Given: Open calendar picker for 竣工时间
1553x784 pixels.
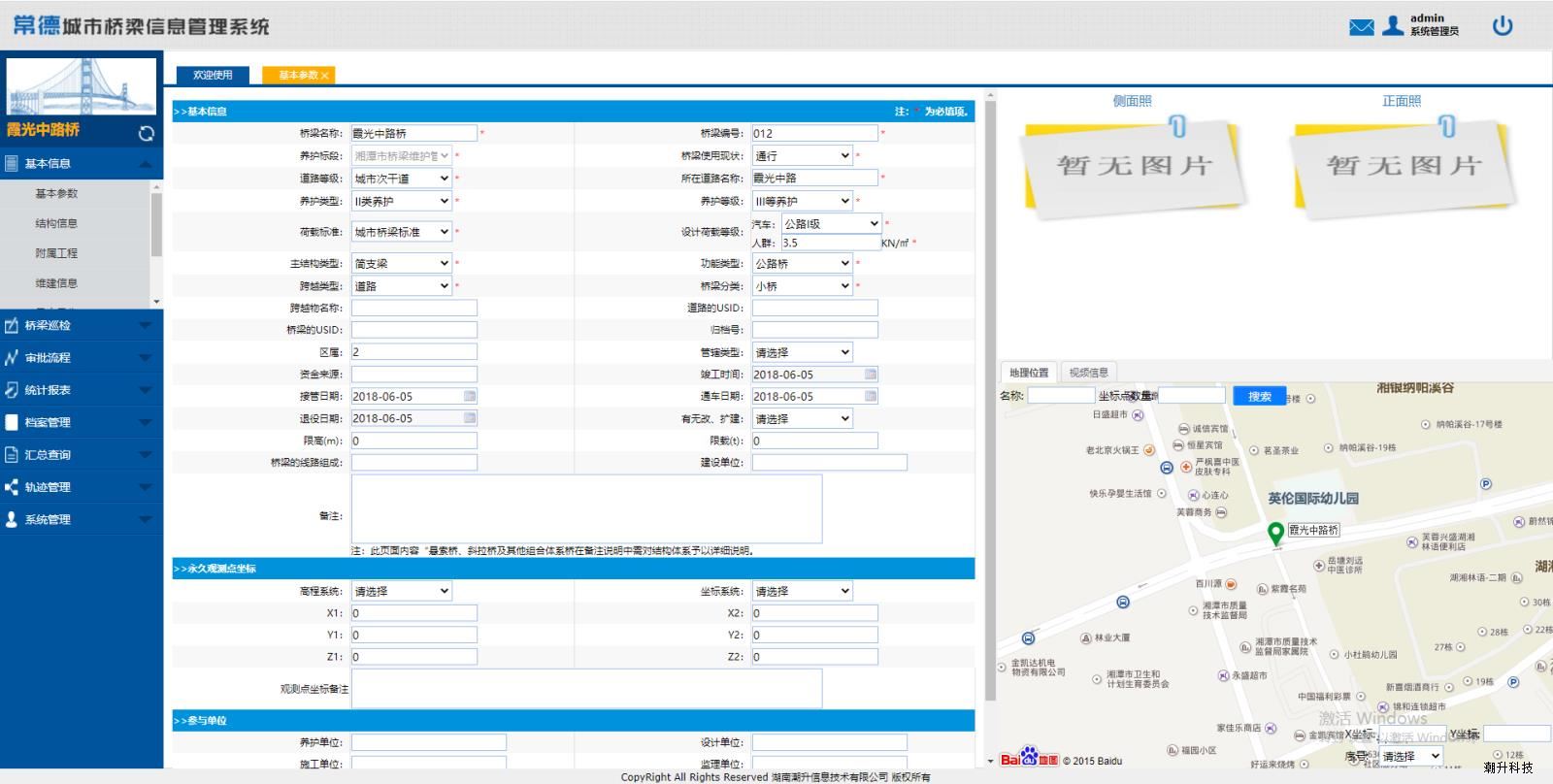Looking at the screenshot, I should [871, 375].
